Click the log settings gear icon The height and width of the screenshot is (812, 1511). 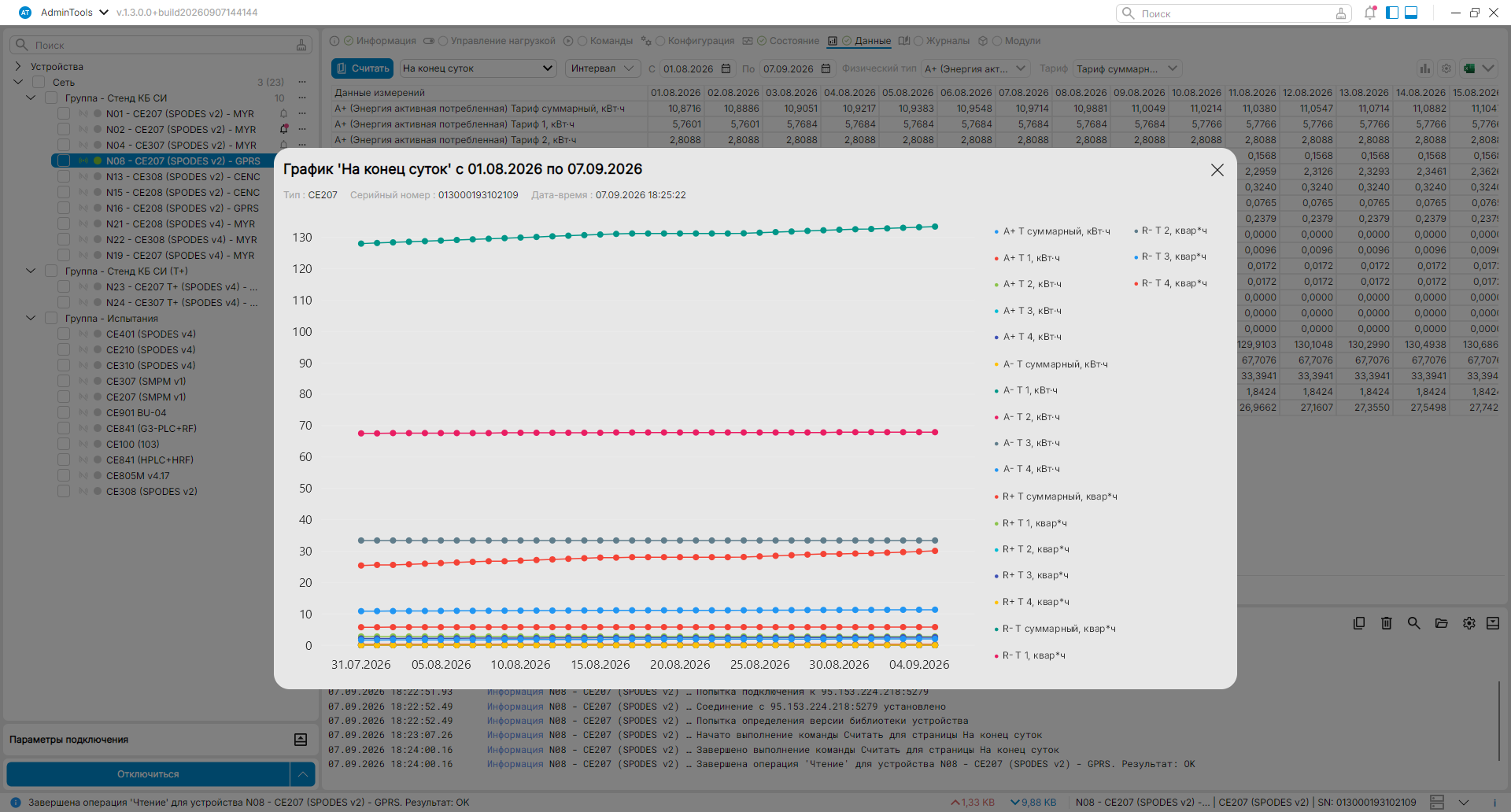[x=1469, y=623]
